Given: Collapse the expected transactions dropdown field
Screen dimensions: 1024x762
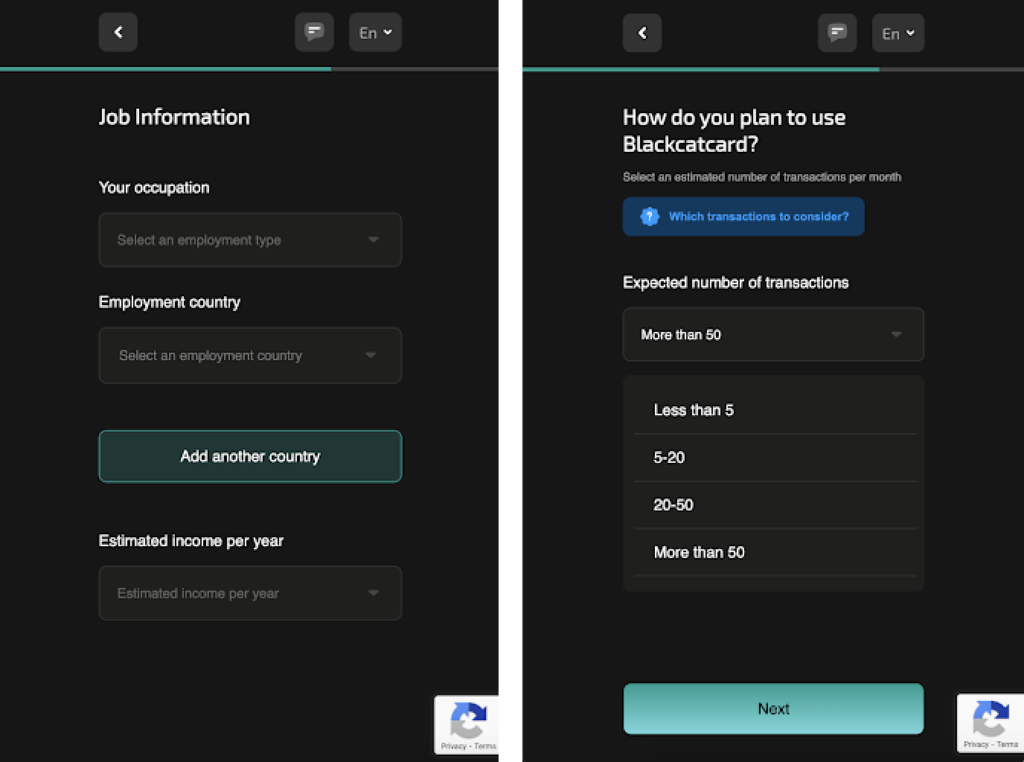Looking at the screenshot, I should pyautogui.click(x=773, y=334).
